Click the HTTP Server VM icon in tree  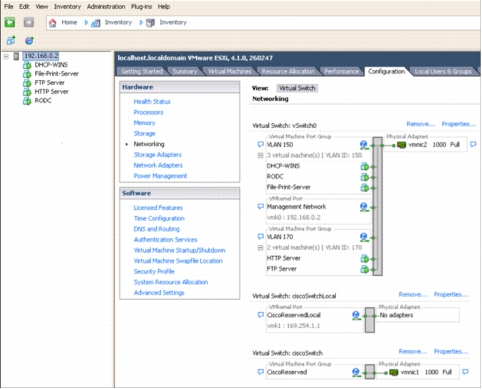click(x=27, y=92)
